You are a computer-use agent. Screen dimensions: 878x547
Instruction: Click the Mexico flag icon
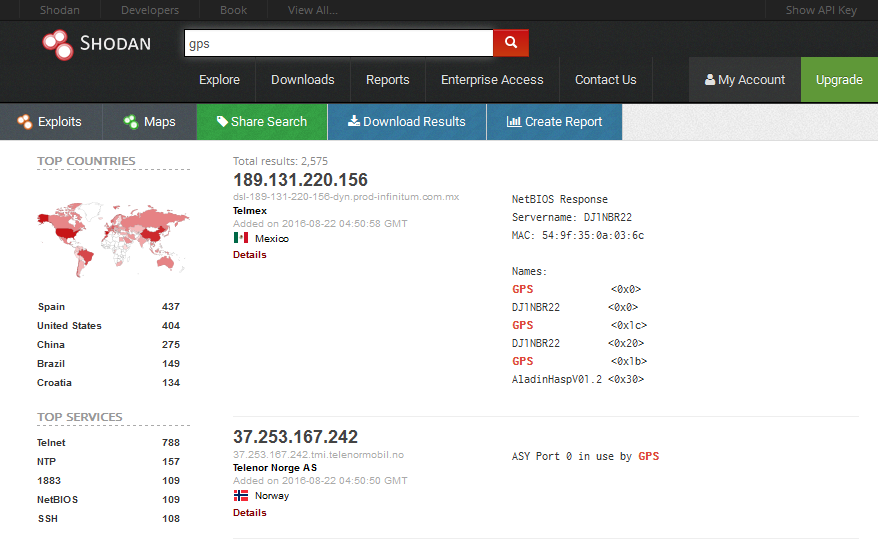[241, 238]
